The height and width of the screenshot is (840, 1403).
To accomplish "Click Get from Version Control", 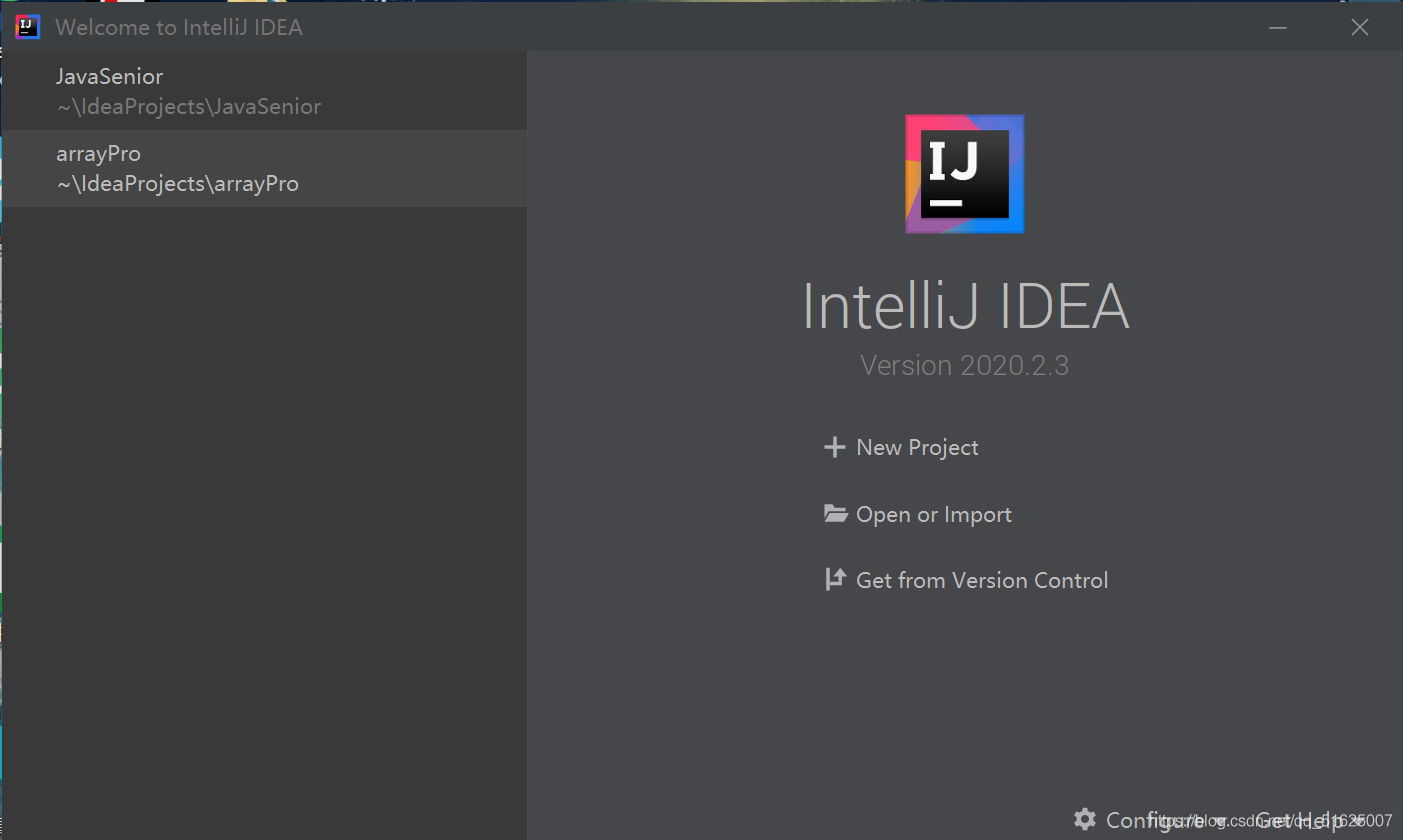I will (982, 580).
